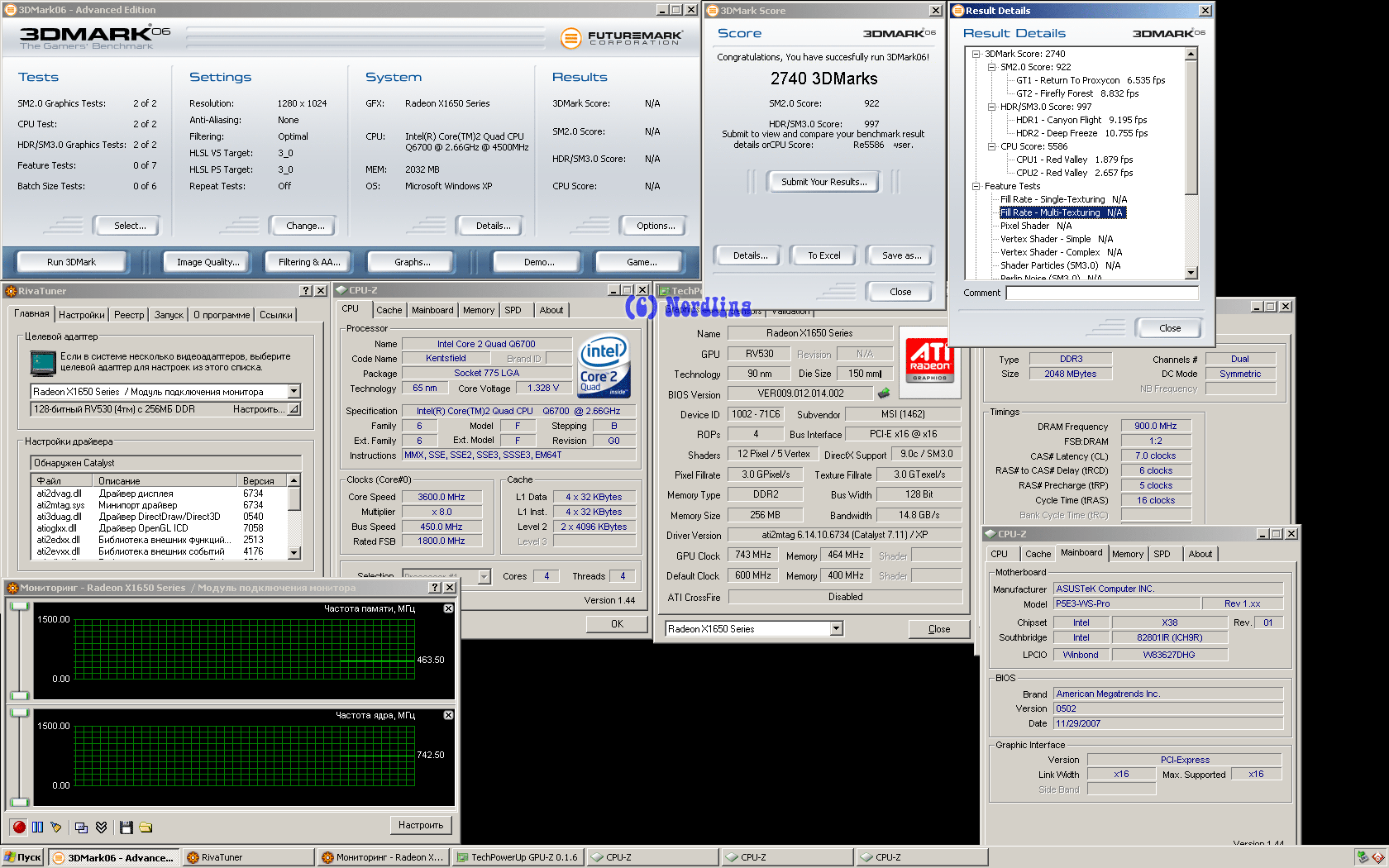Click the help question mark in RivaTuner title bar
Viewport: 1389px width, 868px height.
[306, 291]
